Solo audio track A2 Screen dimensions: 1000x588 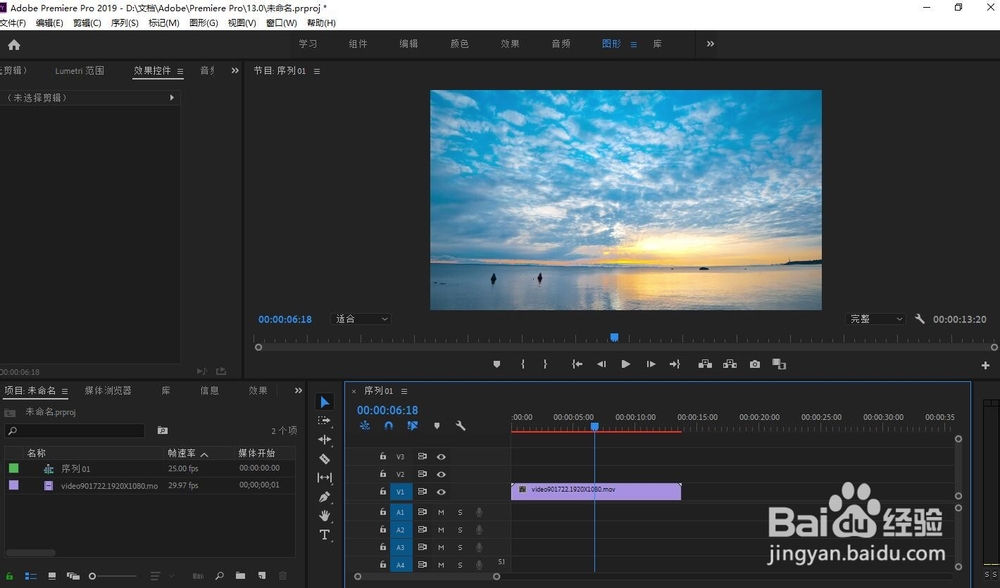click(x=460, y=530)
